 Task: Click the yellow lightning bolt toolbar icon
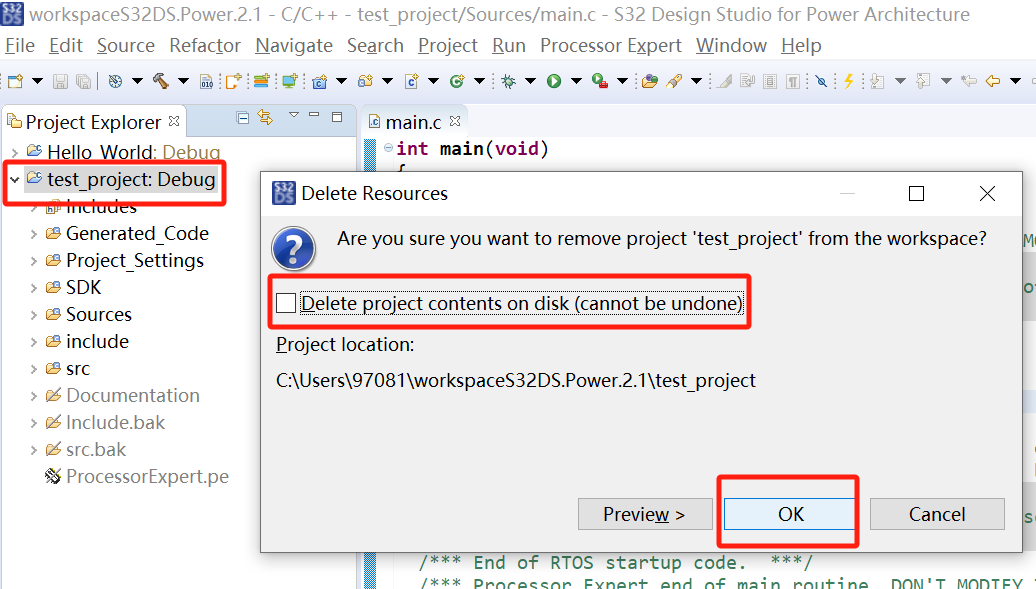(848, 81)
